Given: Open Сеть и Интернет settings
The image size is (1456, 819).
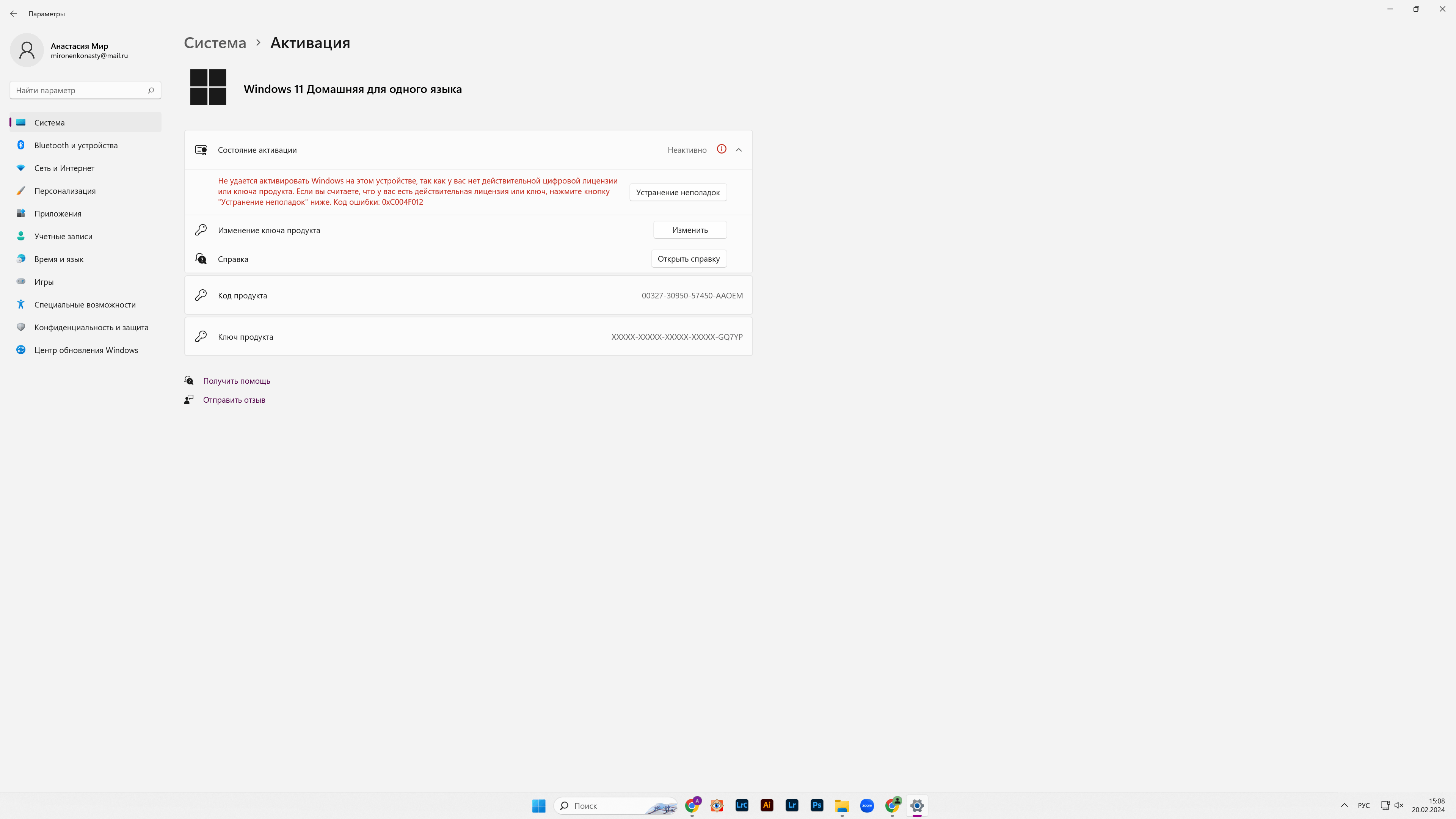Looking at the screenshot, I should (x=85, y=168).
